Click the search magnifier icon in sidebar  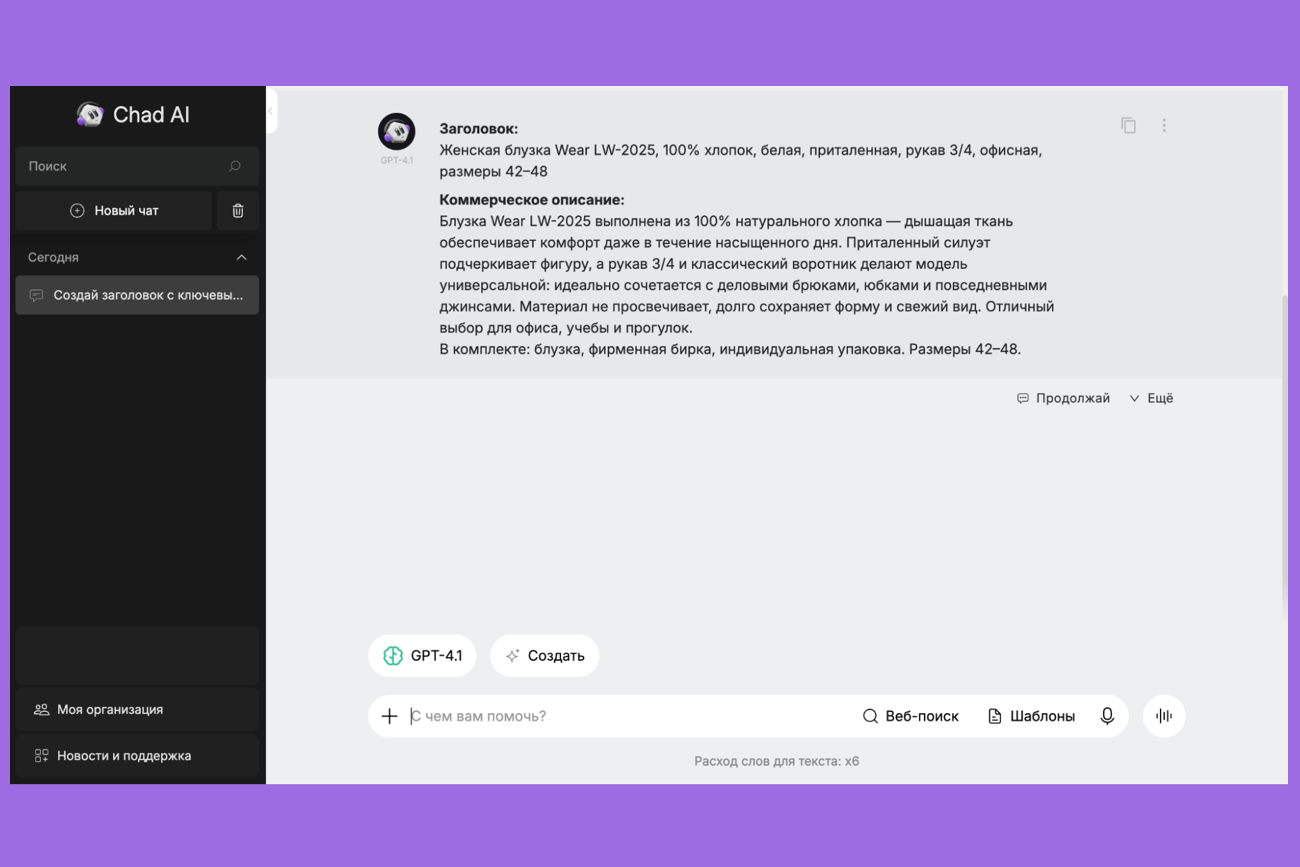tap(235, 166)
